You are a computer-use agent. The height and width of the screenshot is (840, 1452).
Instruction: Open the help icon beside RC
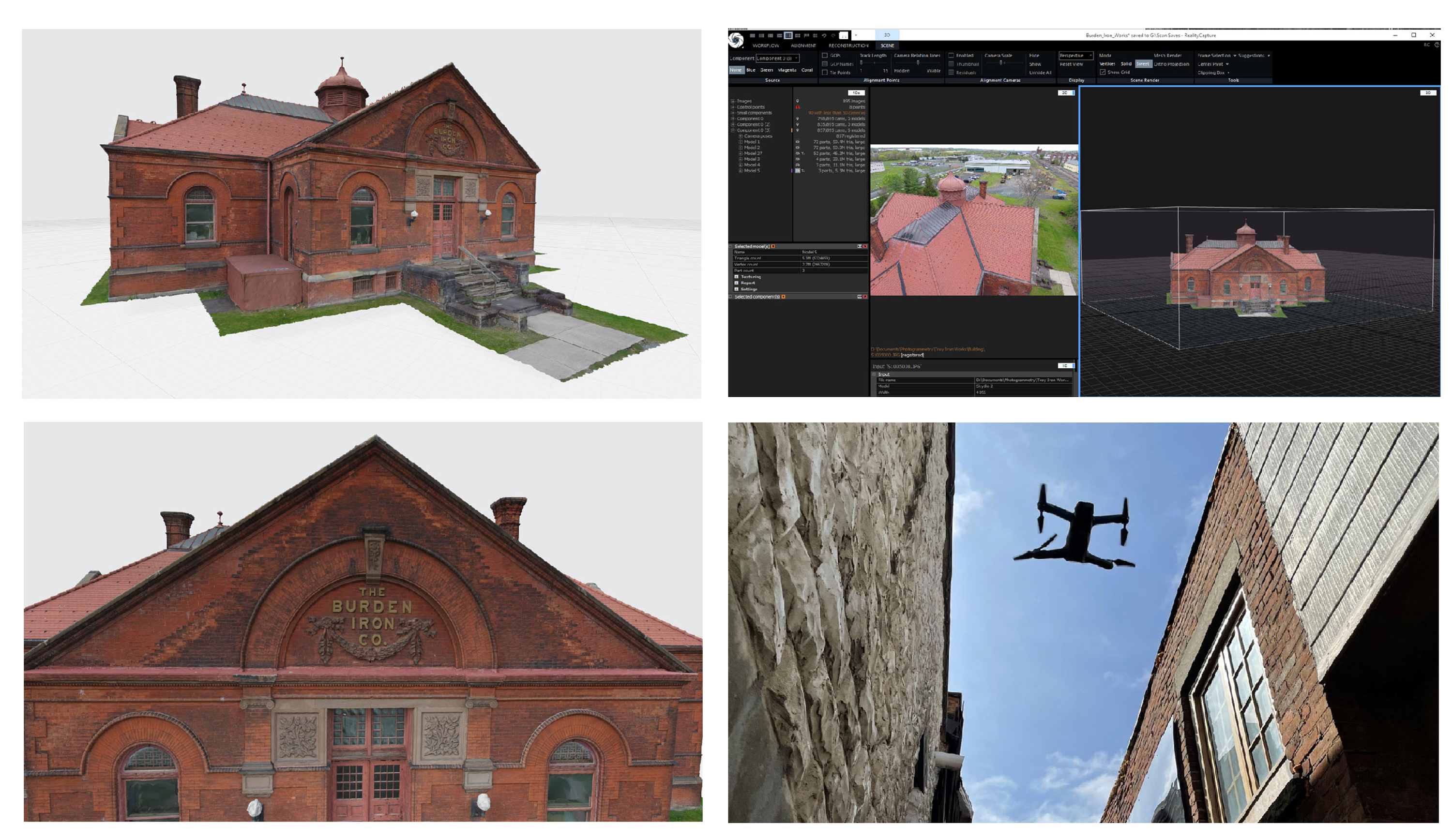(x=1436, y=45)
